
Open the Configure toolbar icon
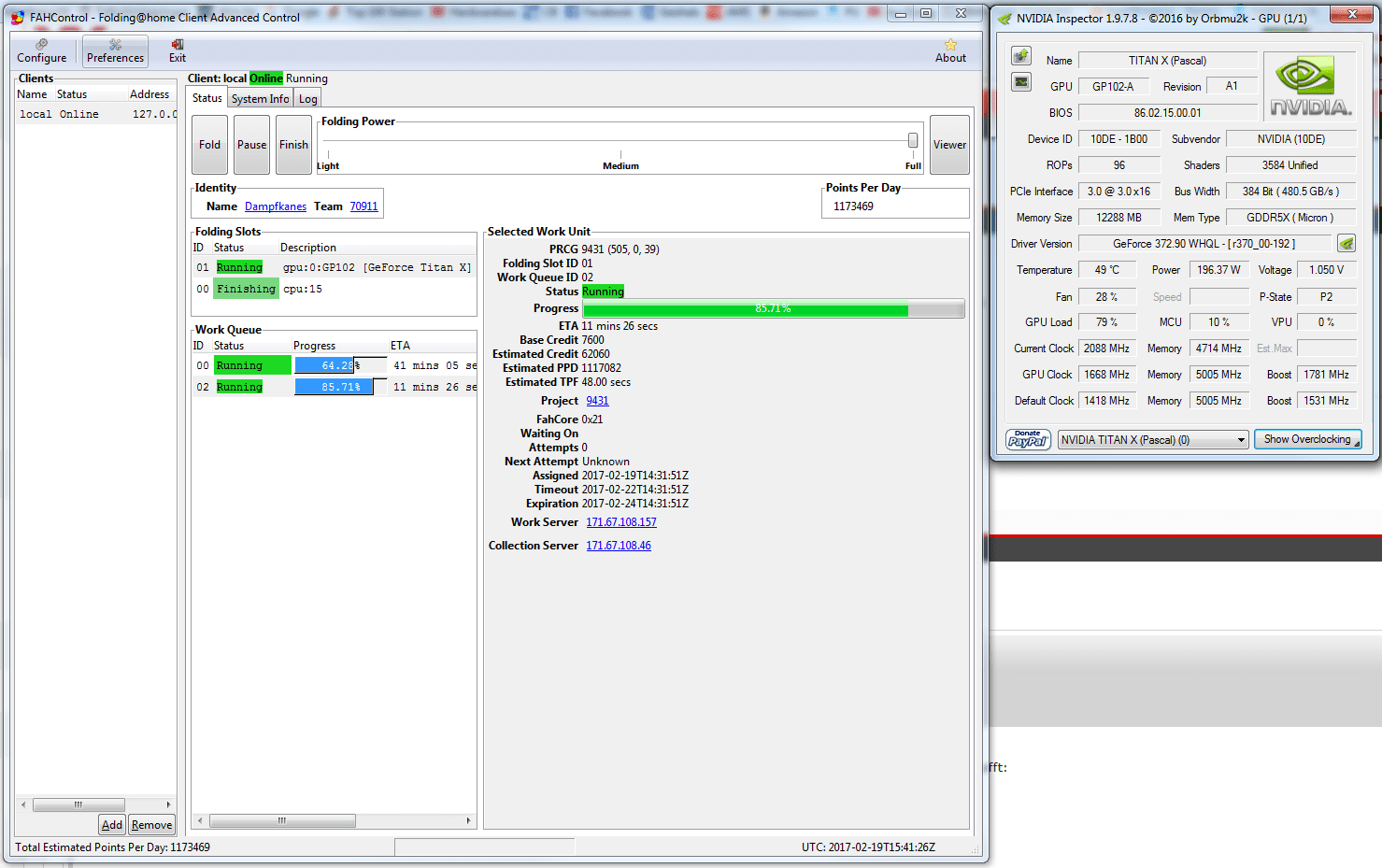pos(41,51)
